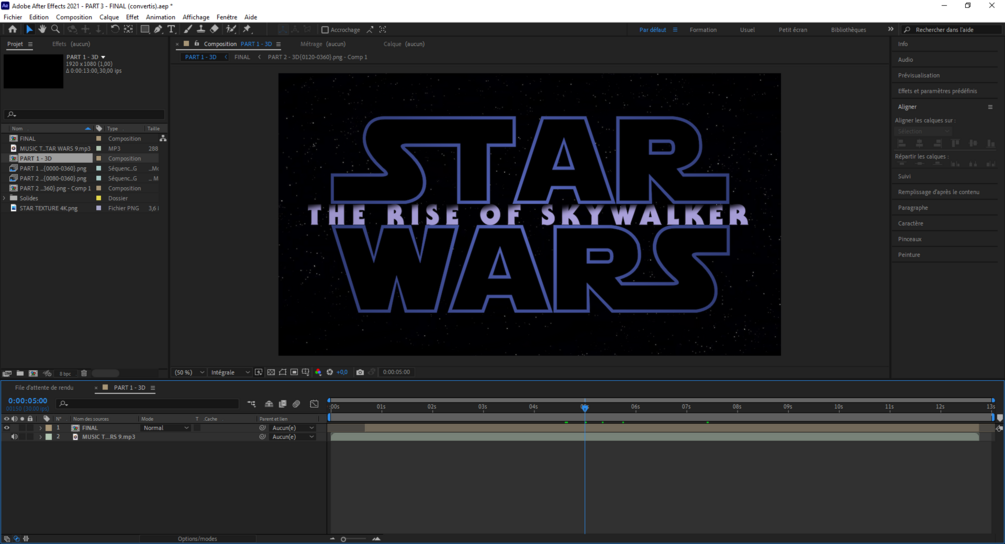Viewport: 1005px width, 544px height.
Task: Open the 50% magnification dropdown
Action: 190,372
